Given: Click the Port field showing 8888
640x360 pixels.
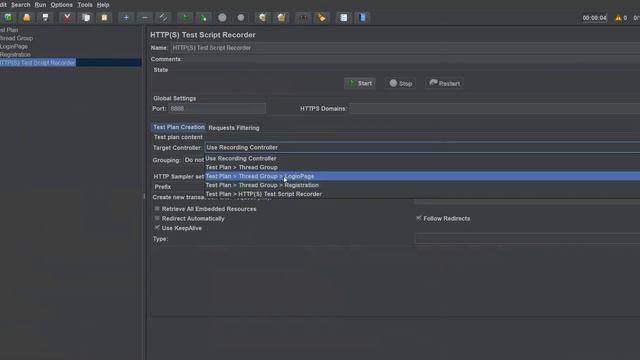Looking at the screenshot, I should point(217,109).
